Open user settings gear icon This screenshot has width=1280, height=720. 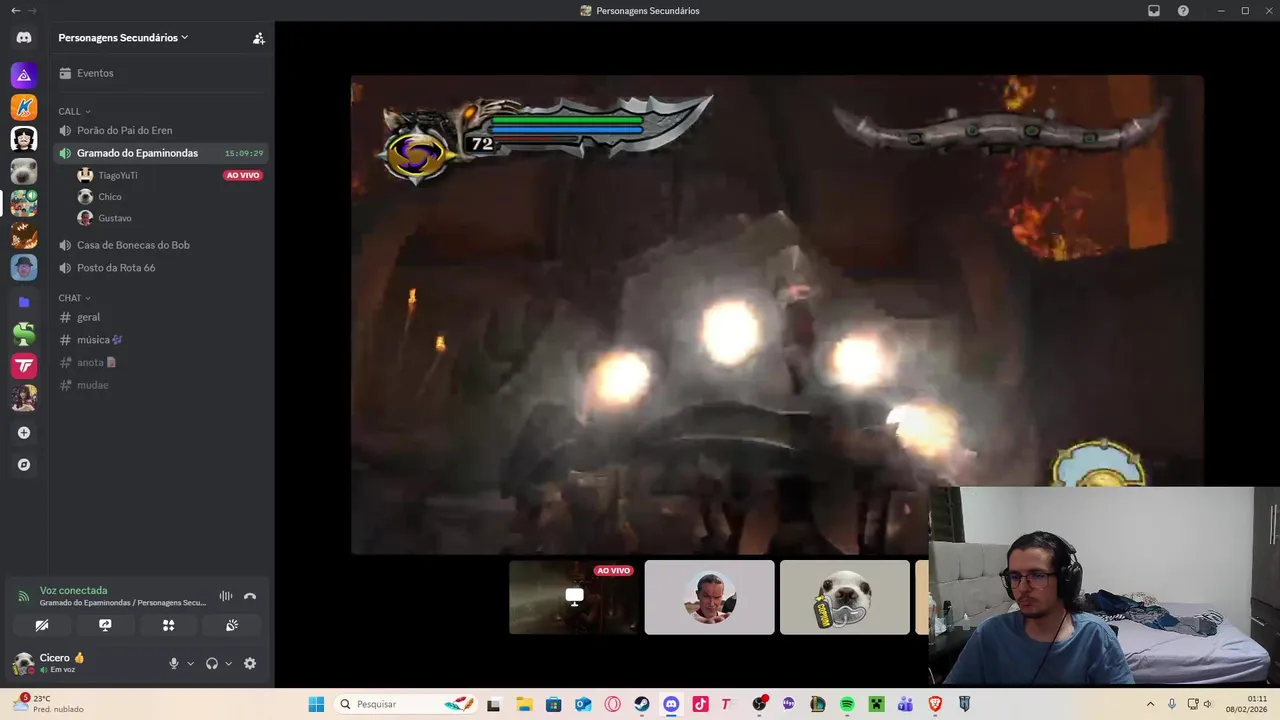click(x=250, y=663)
